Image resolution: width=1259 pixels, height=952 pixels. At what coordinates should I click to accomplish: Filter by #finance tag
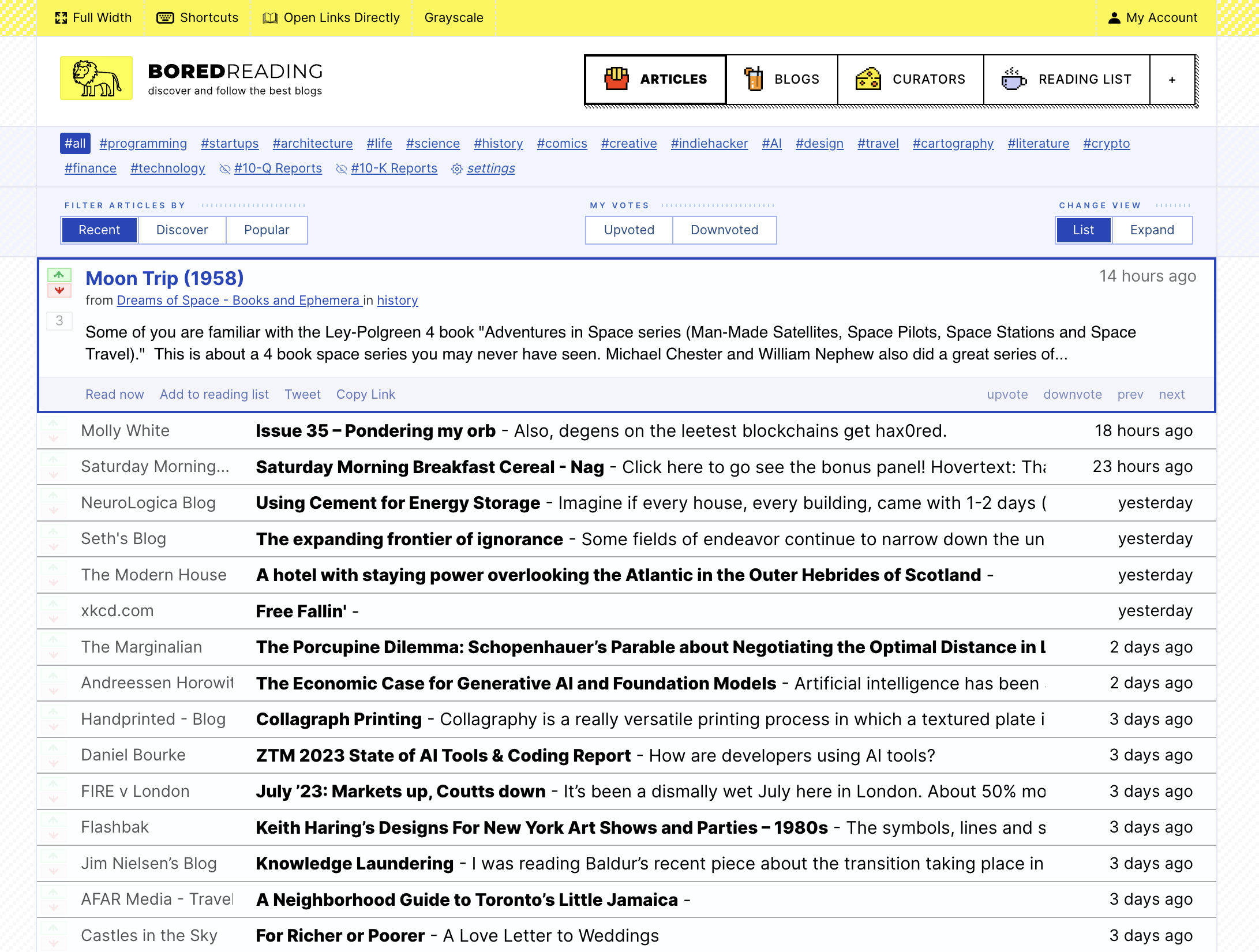[x=91, y=168]
